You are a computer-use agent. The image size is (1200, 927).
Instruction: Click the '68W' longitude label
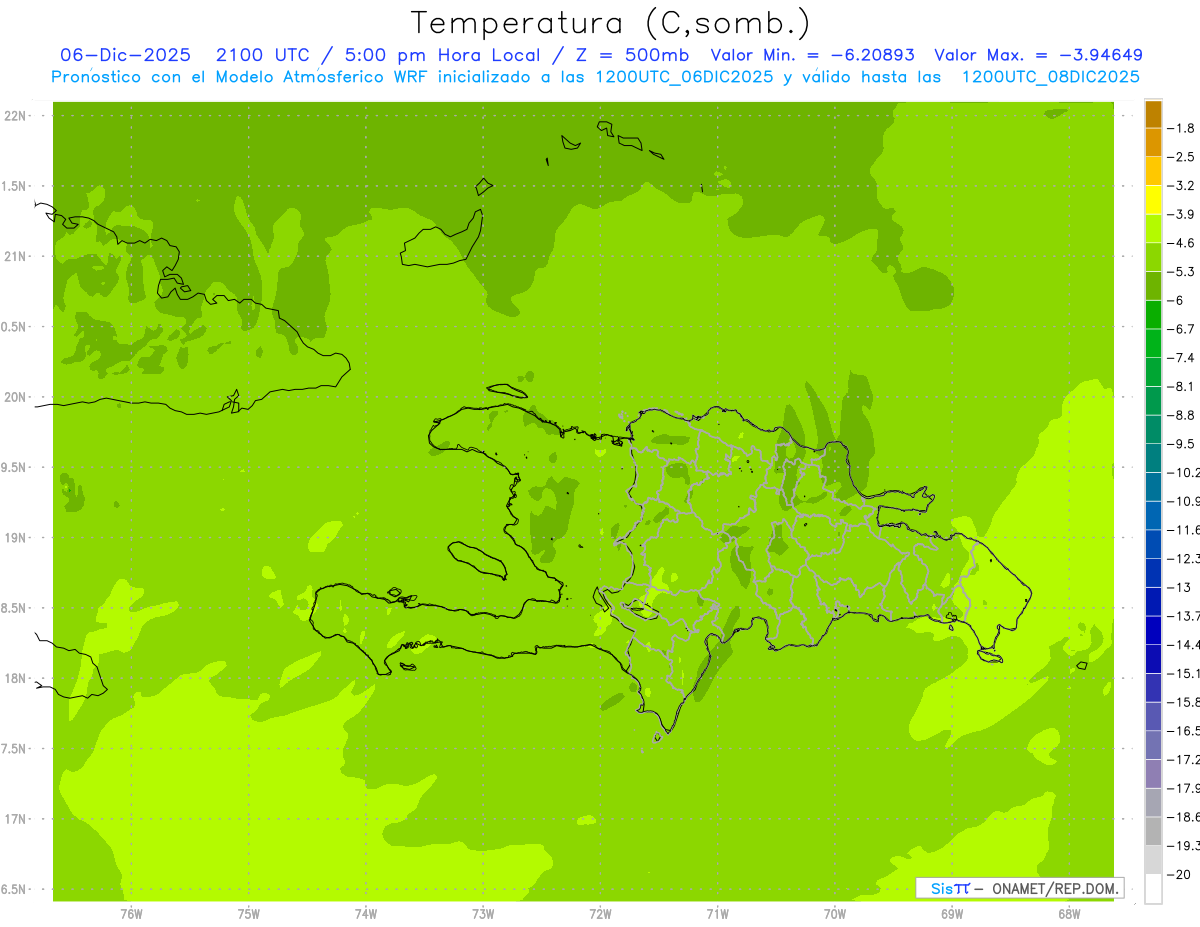(x=1069, y=914)
